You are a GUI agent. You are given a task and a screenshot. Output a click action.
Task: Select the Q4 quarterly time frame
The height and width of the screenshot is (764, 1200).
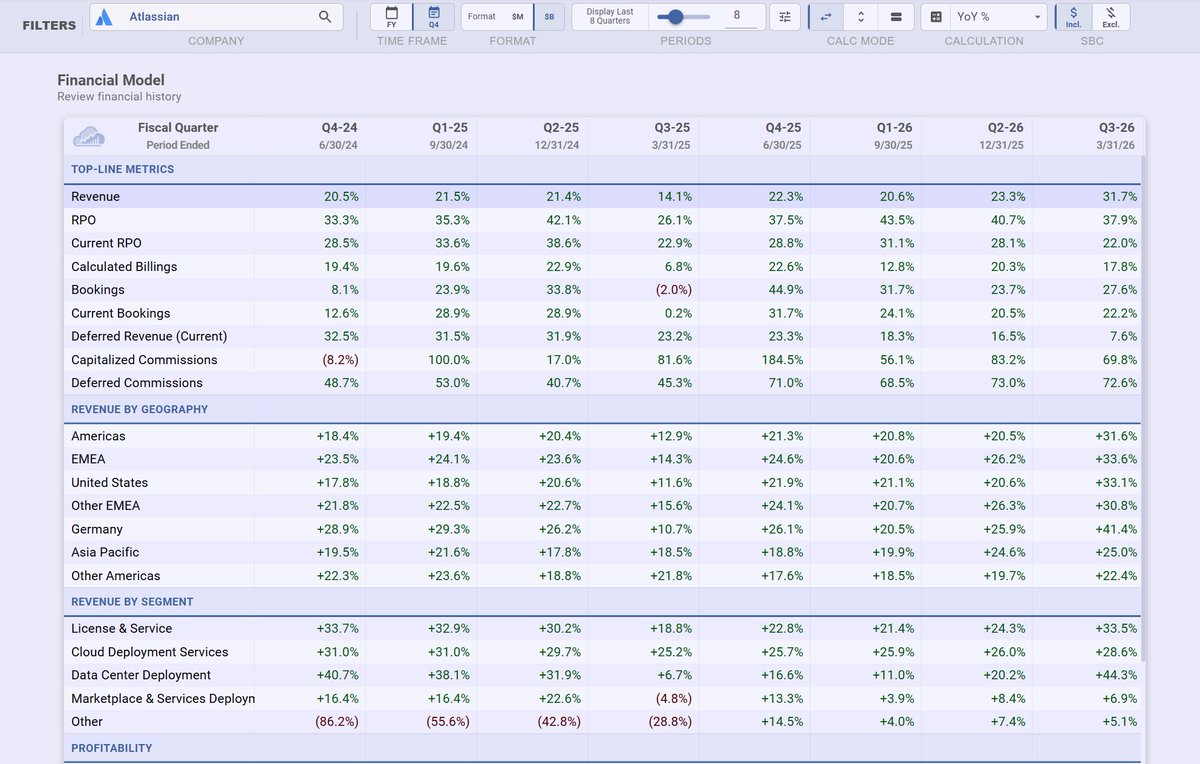(434, 17)
